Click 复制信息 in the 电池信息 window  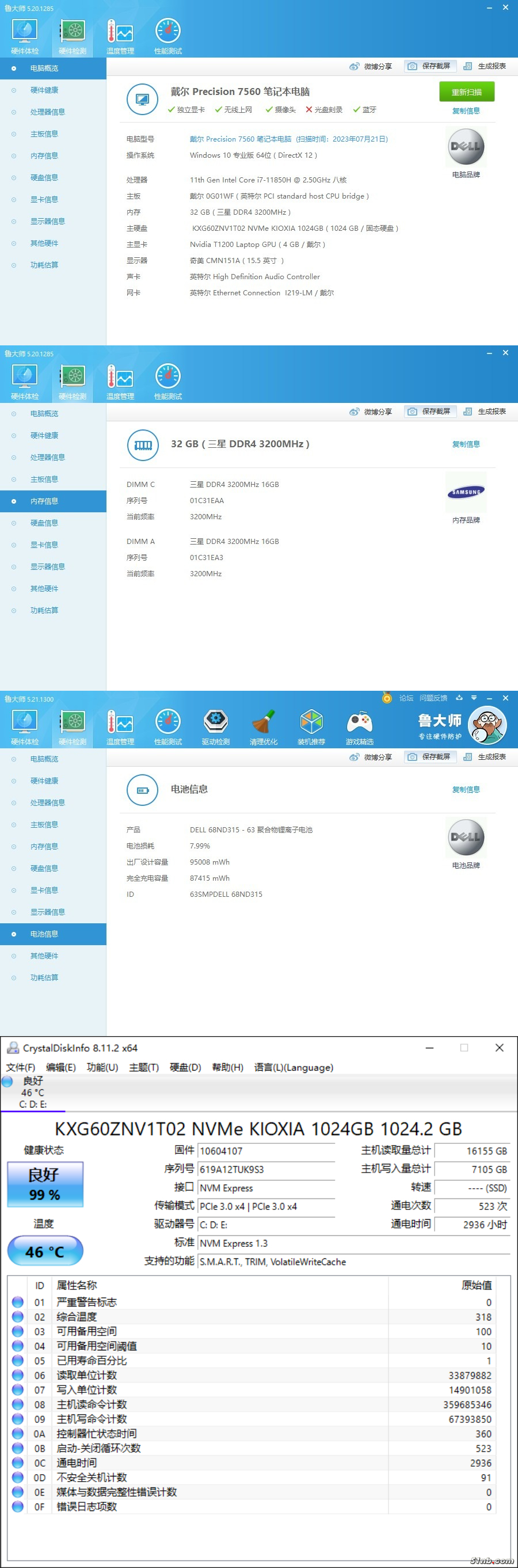[466, 790]
